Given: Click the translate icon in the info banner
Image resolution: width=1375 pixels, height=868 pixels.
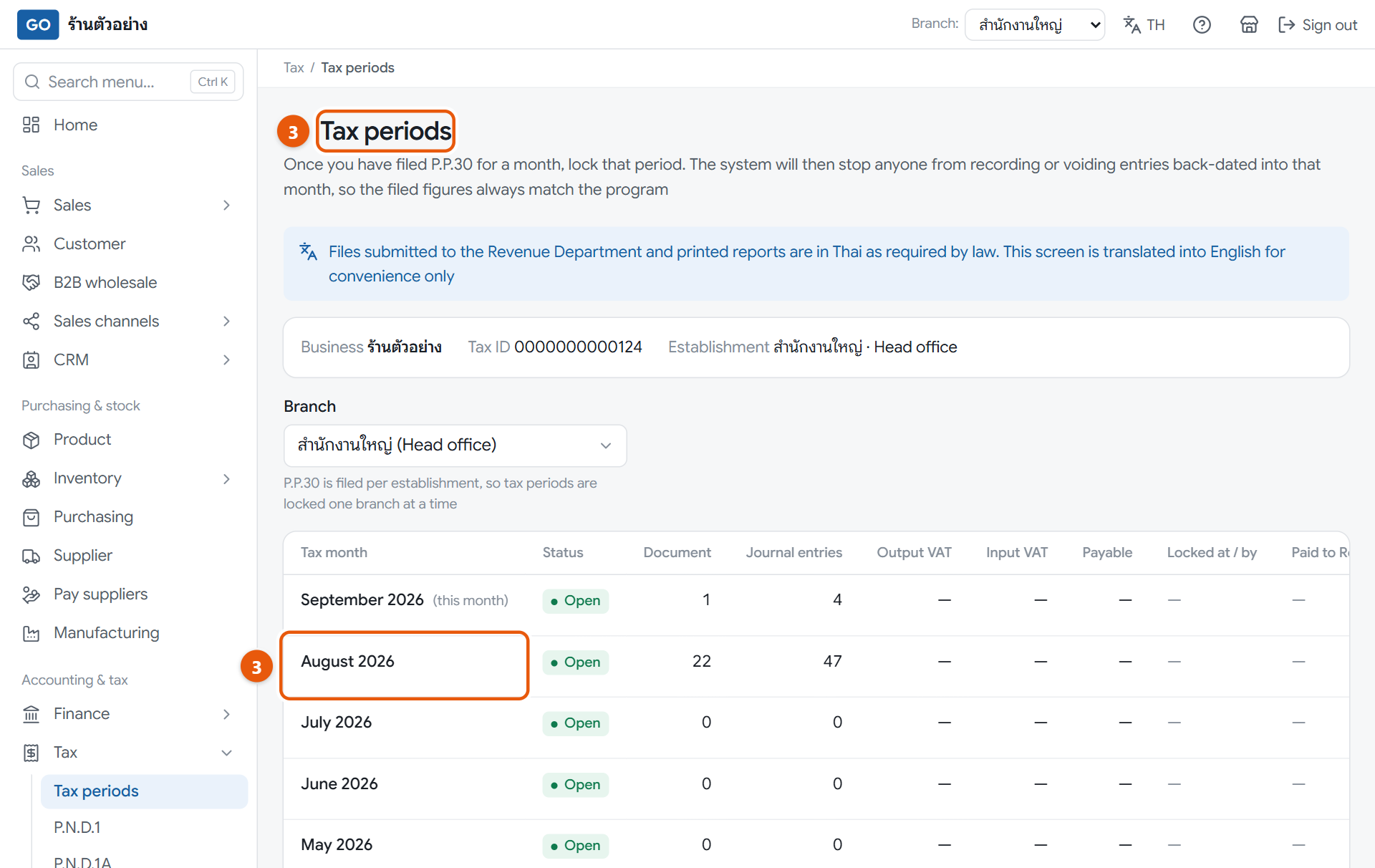Looking at the screenshot, I should tap(308, 251).
